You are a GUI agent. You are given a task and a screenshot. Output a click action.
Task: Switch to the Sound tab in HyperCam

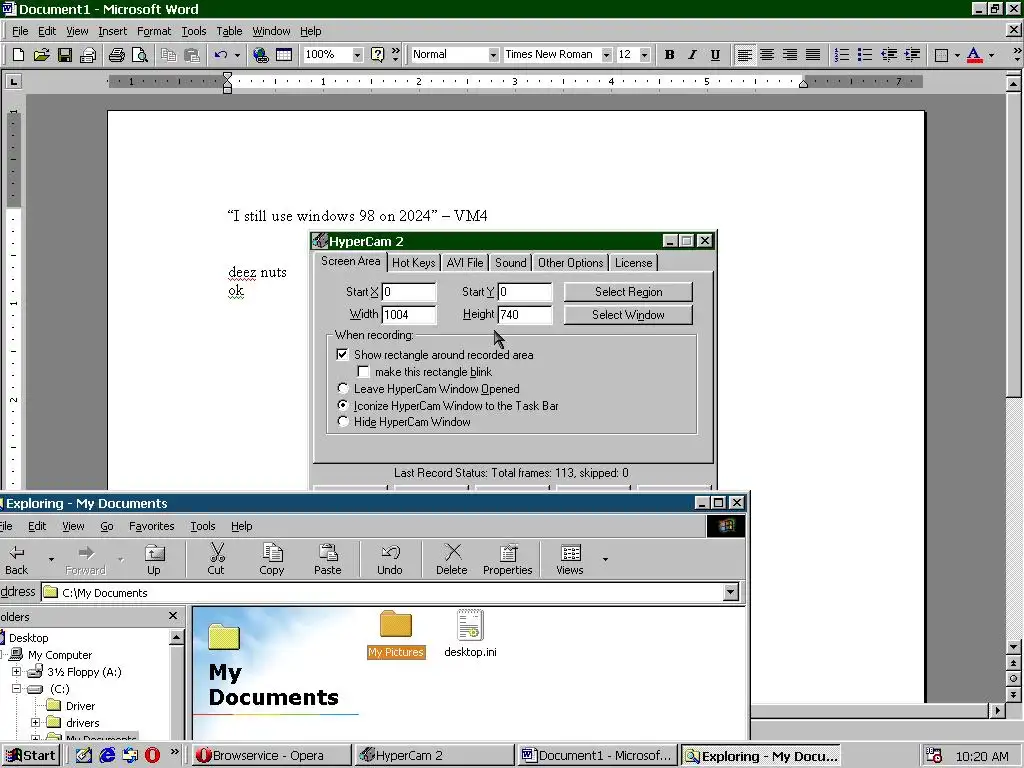click(511, 263)
